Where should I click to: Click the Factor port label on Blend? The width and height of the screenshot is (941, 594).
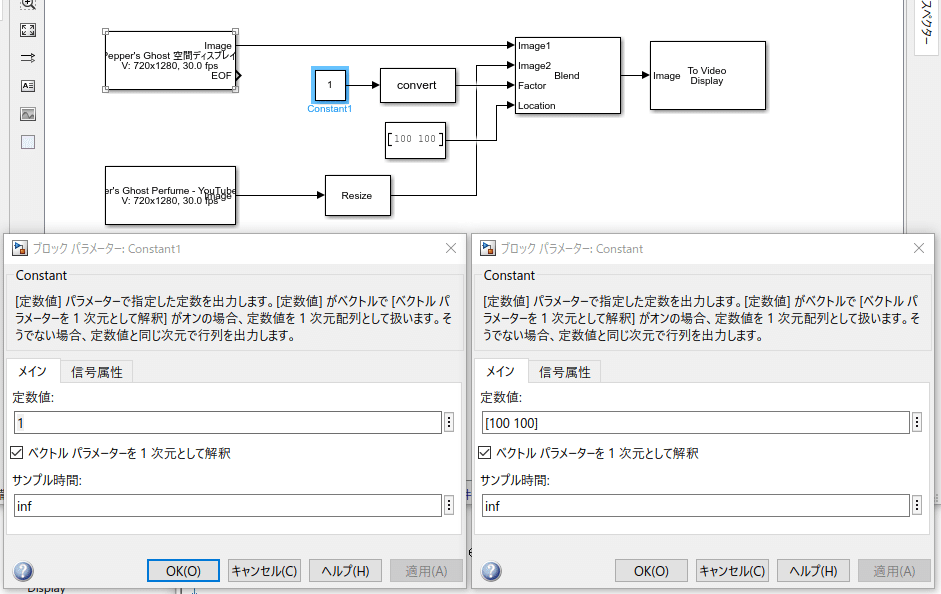coord(532,86)
